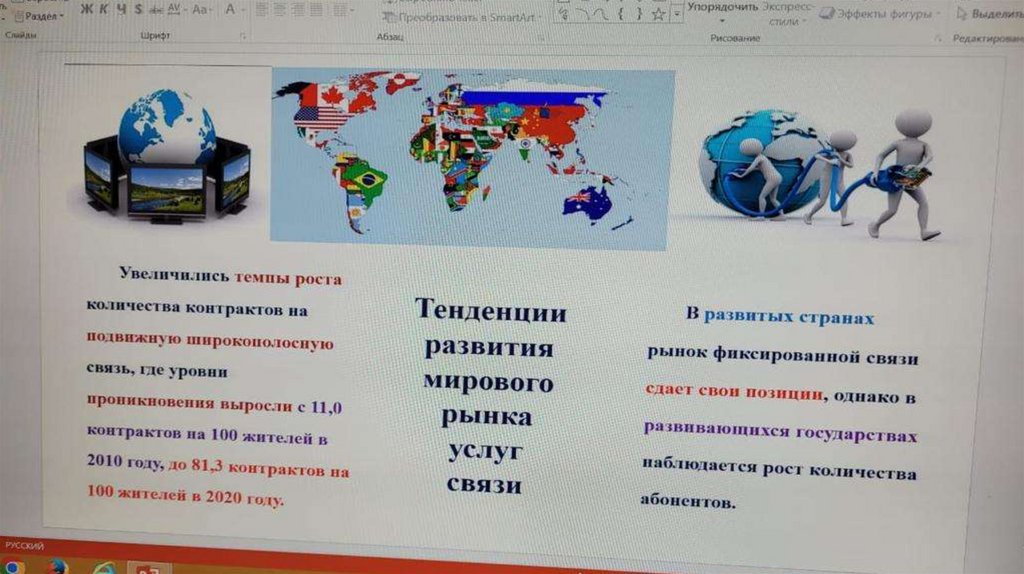Select the right brace shape

(x=639, y=13)
